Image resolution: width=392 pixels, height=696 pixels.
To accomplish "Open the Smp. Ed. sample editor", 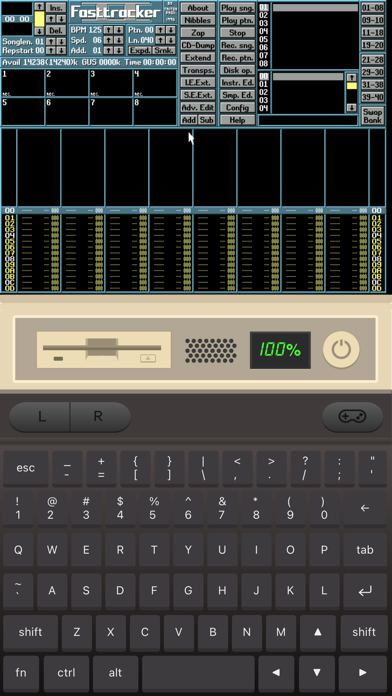I will [x=238, y=95].
